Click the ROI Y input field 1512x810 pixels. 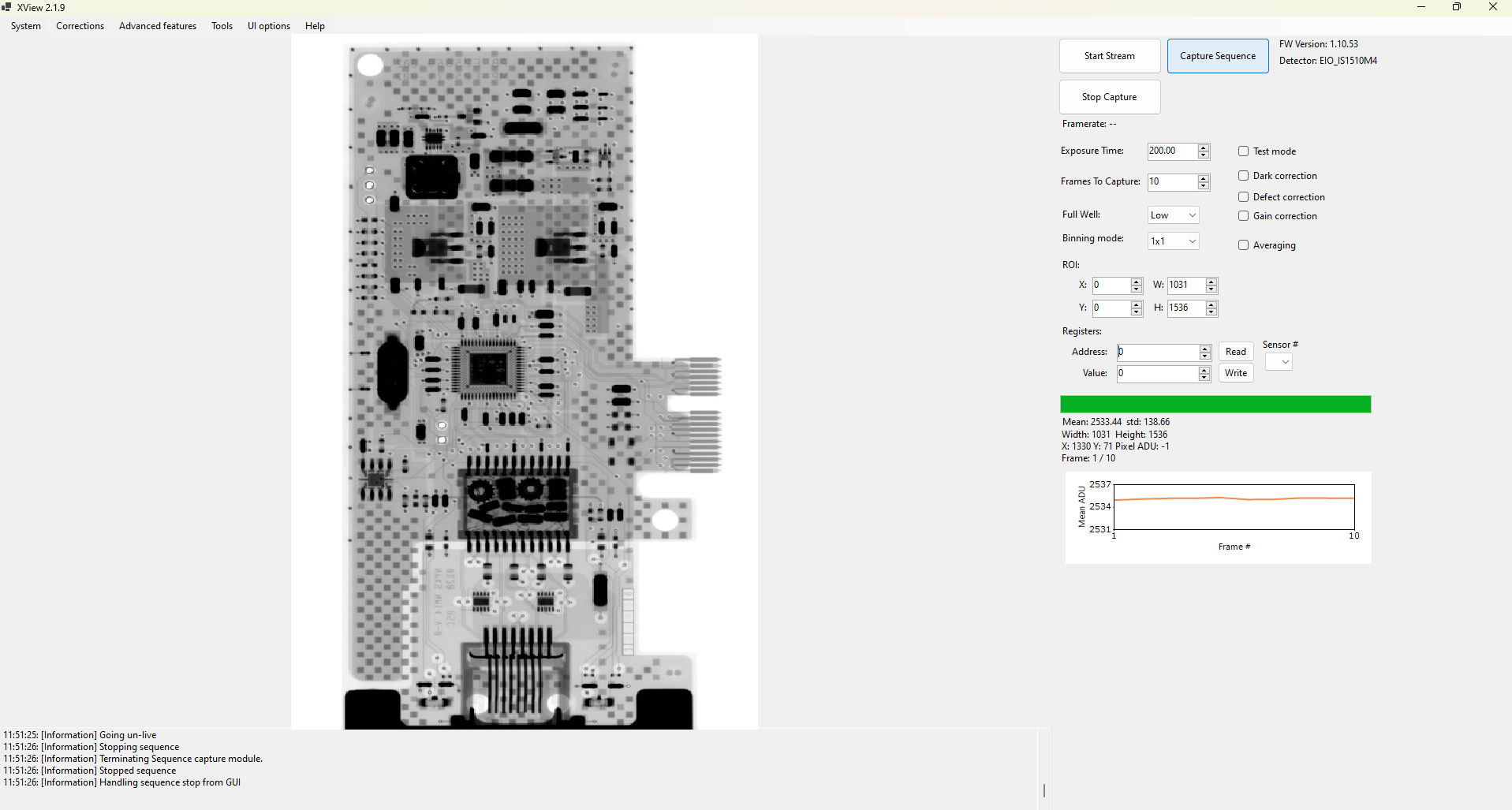pyautogui.click(x=1111, y=308)
